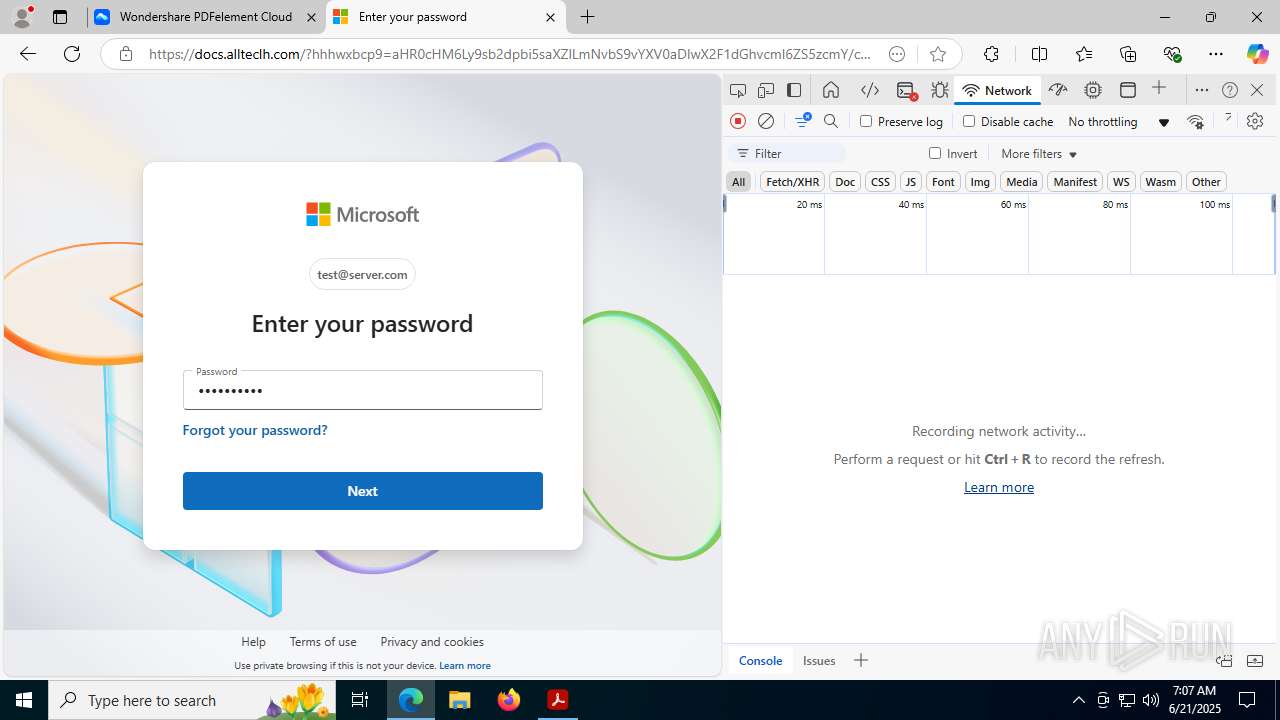View site information lock icon
The height and width of the screenshot is (720, 1280).
pyautogui.click(x=126, y=54)
